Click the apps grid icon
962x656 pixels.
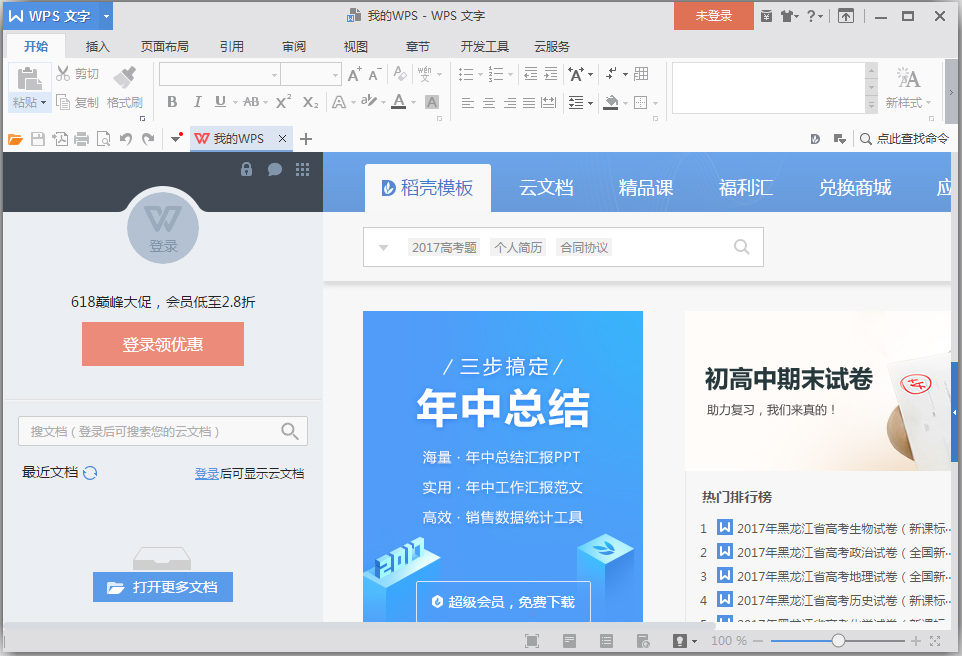[302, 169]
